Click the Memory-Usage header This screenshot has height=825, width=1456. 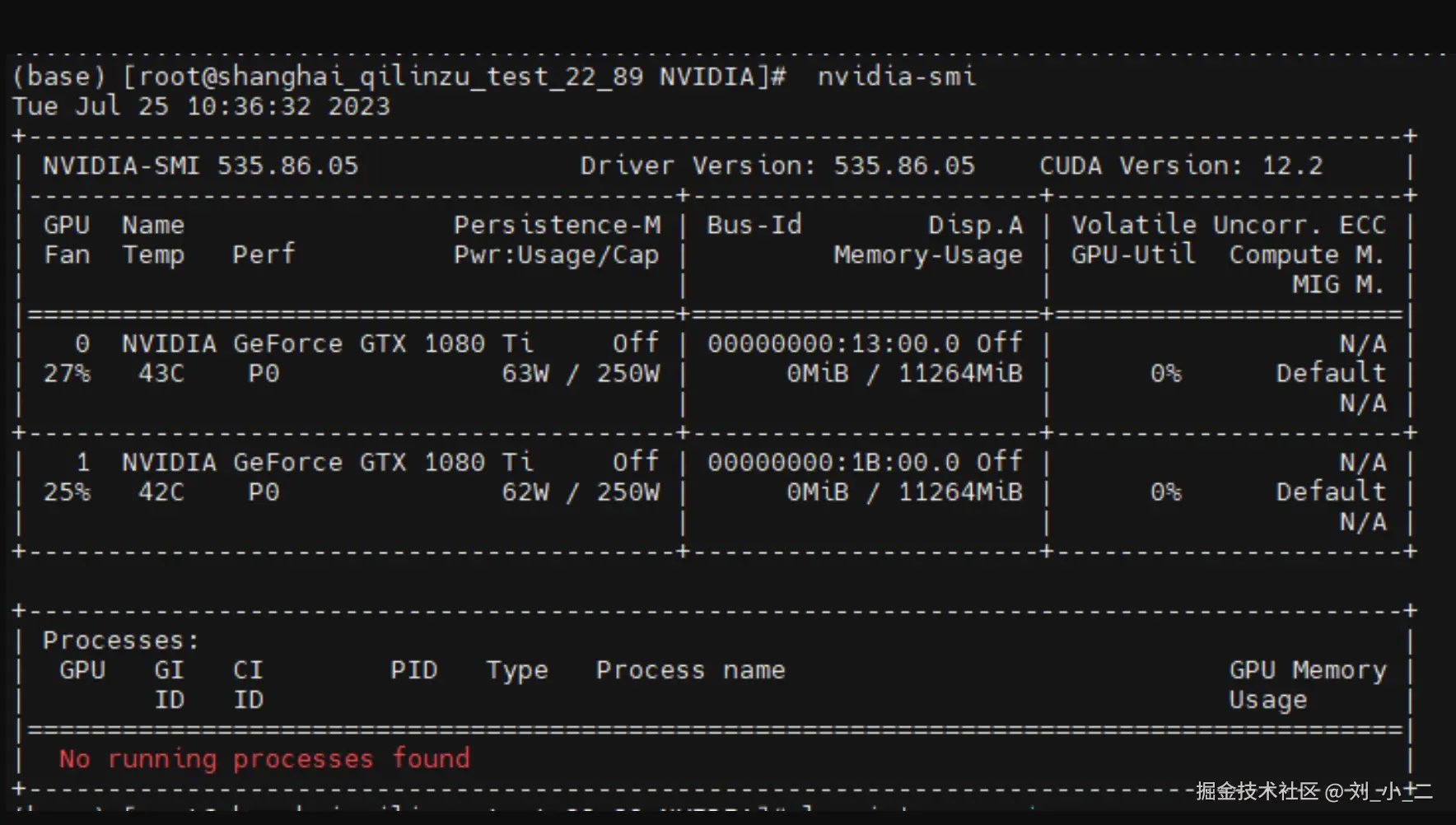[x=928, y=255]
